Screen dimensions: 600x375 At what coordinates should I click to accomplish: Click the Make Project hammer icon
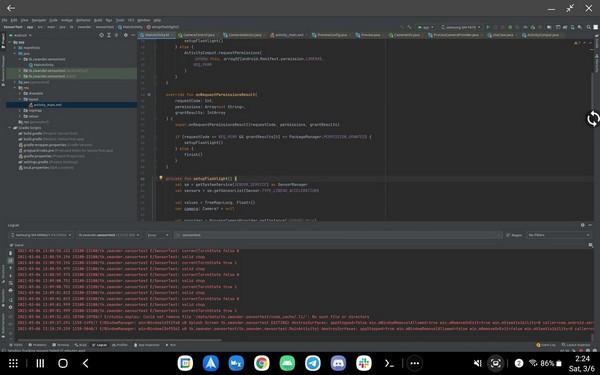pos(409,27)
